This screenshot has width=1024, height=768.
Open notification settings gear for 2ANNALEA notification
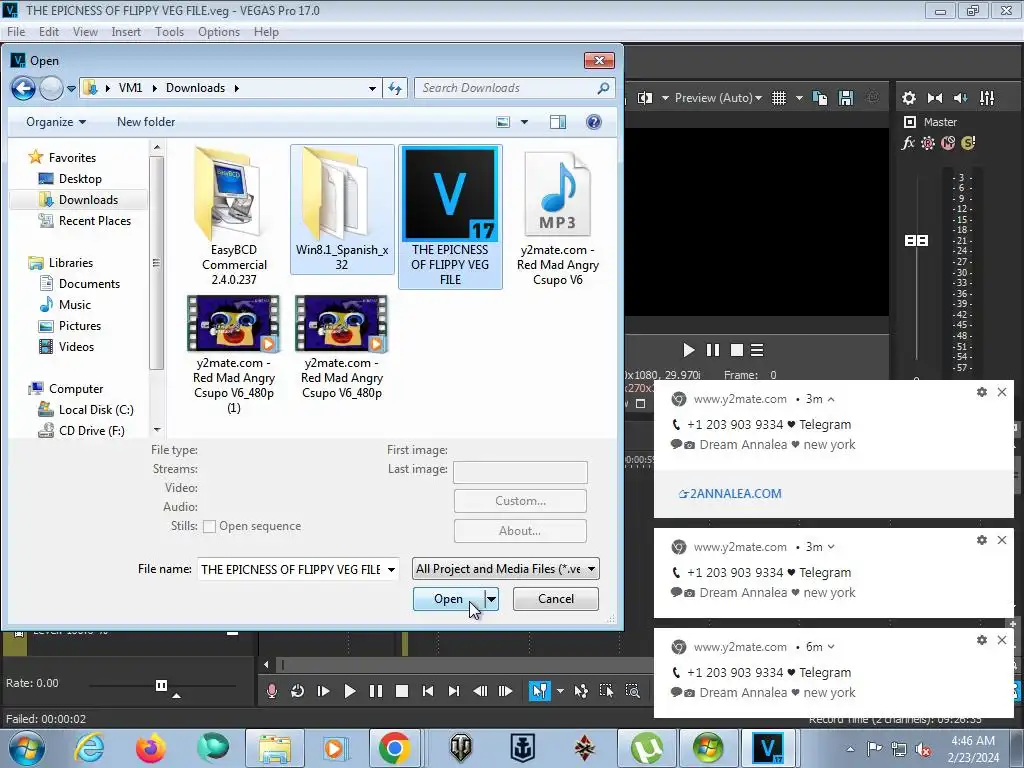[982, 392]
